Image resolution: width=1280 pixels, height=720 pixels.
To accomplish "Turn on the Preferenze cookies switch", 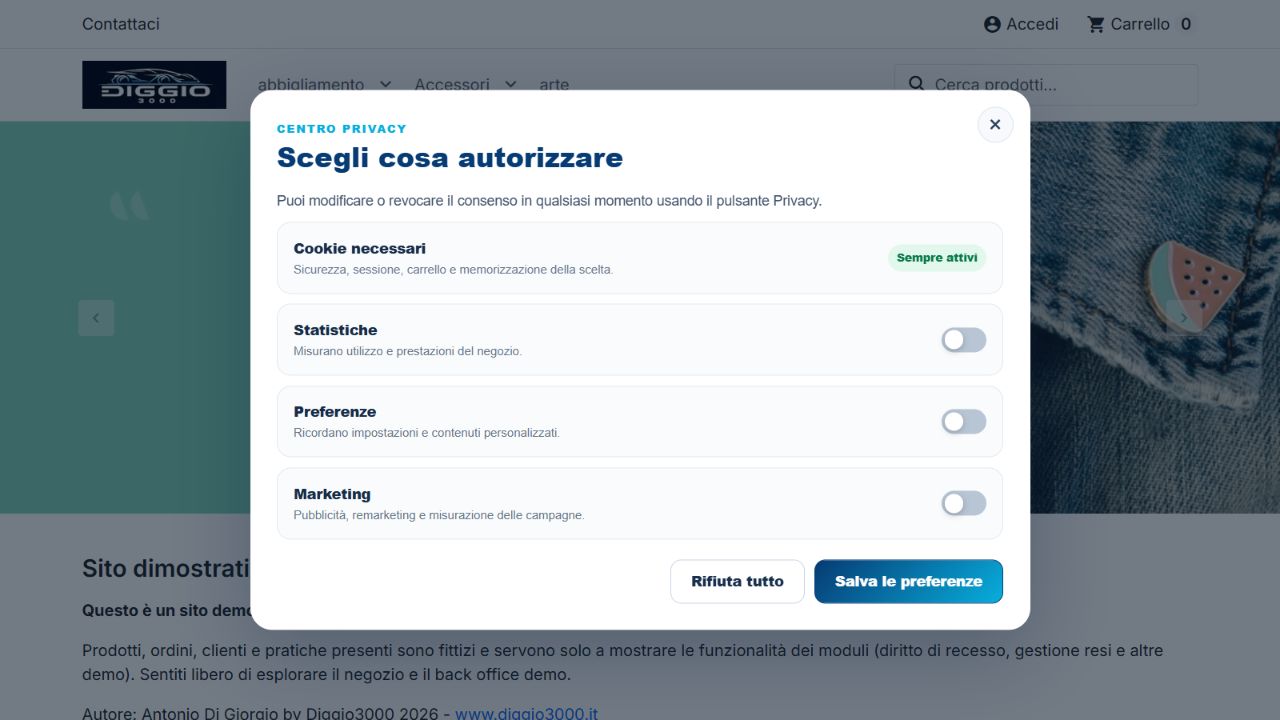I will 964,422.
